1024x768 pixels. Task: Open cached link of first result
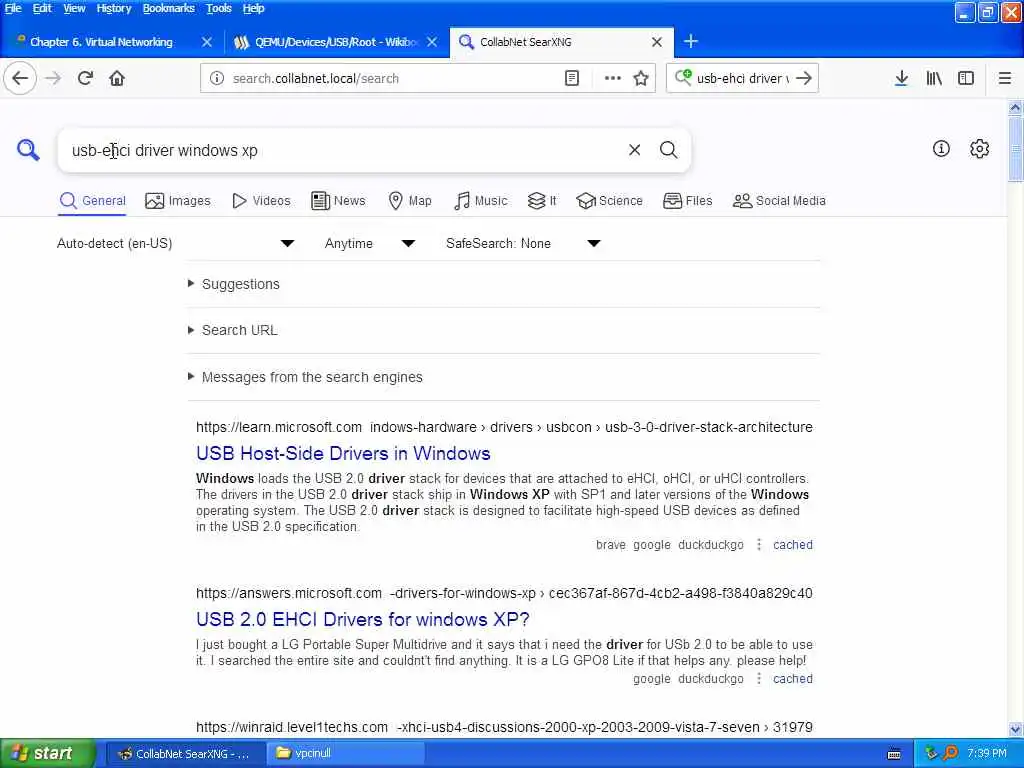pyautogui.click(x=793, y=545)
